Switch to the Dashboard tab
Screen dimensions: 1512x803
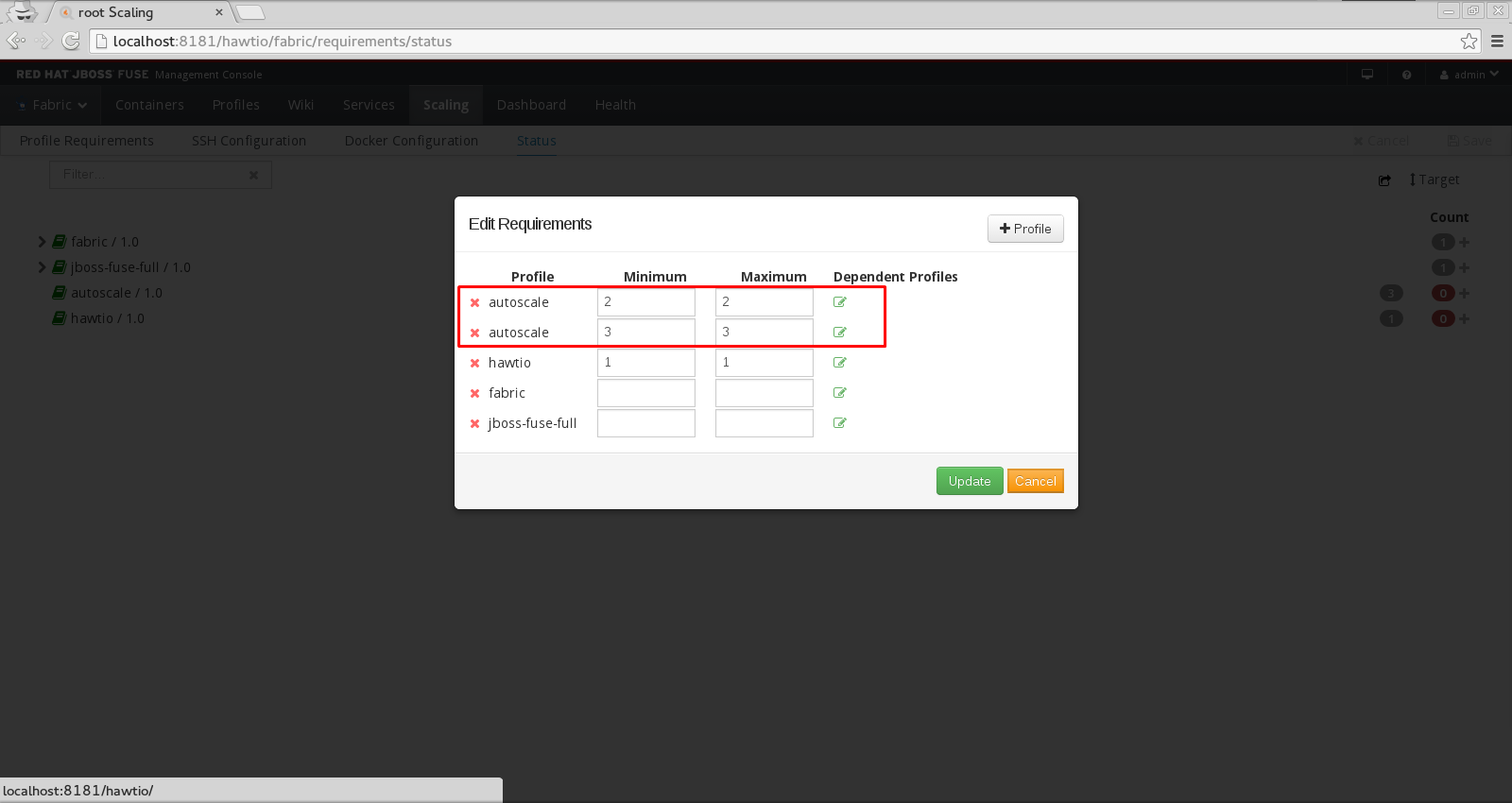click(531, 105)
